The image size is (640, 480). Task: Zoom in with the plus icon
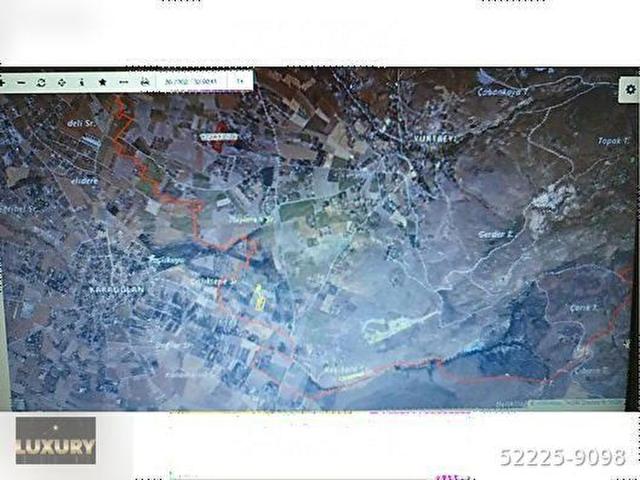click(2, 83)
